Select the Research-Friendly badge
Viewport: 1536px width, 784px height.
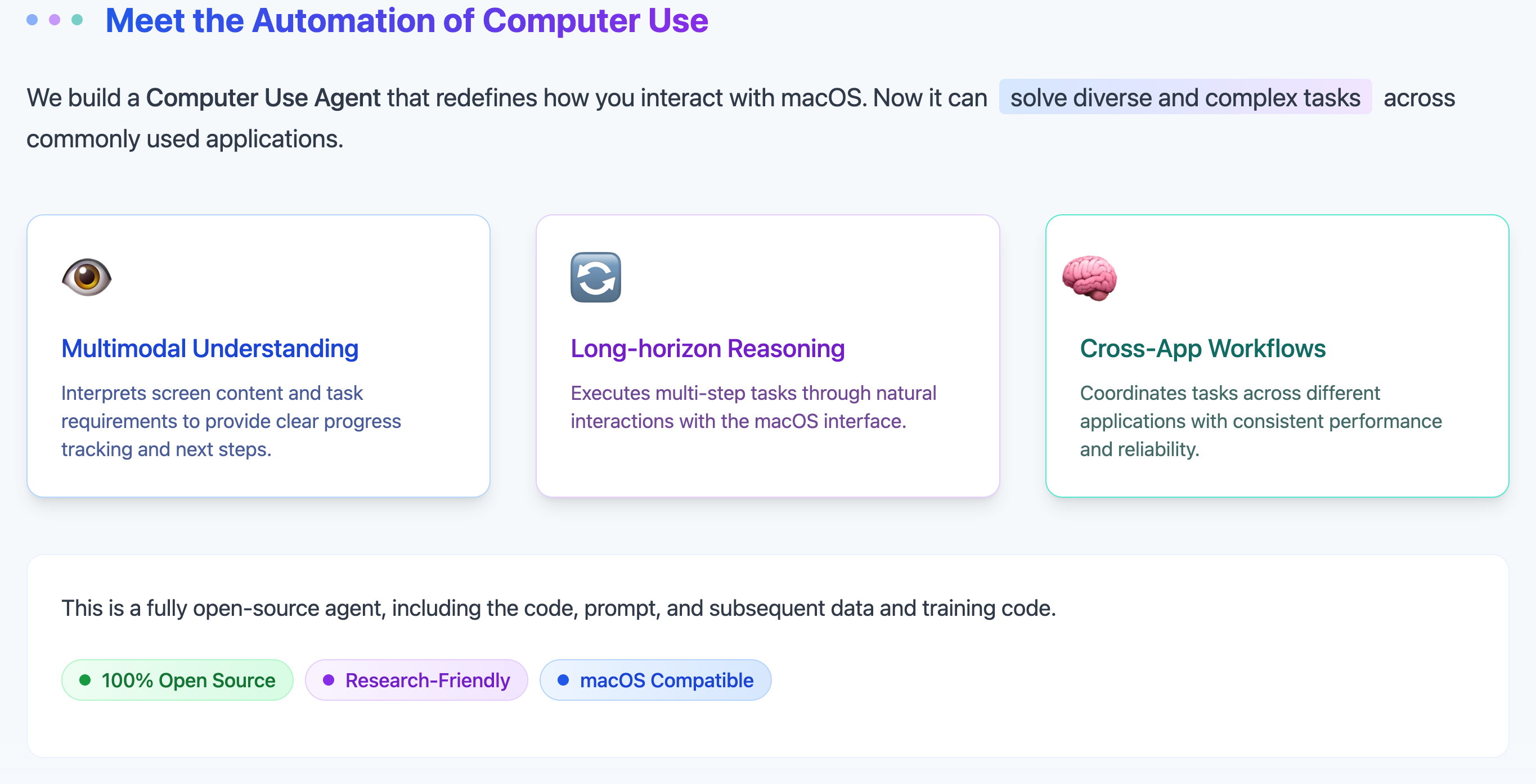coord(416,679)
